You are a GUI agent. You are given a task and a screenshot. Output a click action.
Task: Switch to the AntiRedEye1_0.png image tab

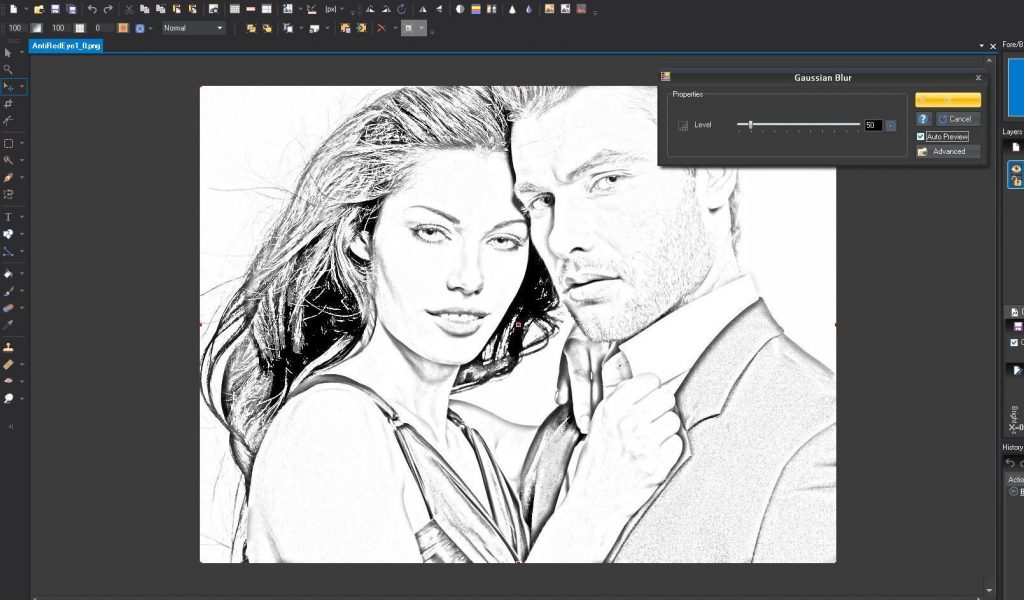65,45
